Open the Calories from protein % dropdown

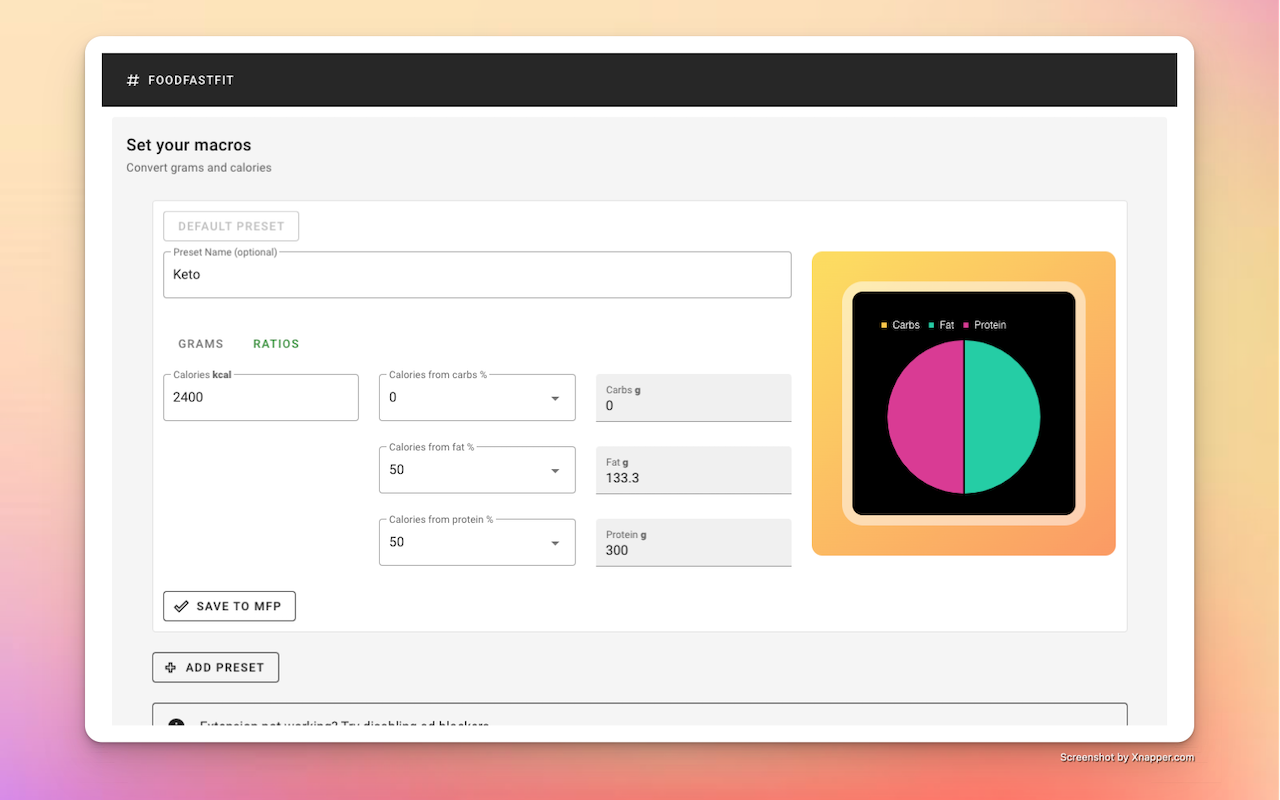coord(477,542)
